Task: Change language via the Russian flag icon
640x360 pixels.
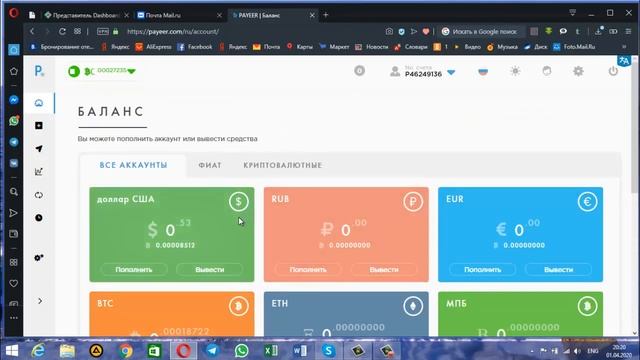Action: pos(483,71)
